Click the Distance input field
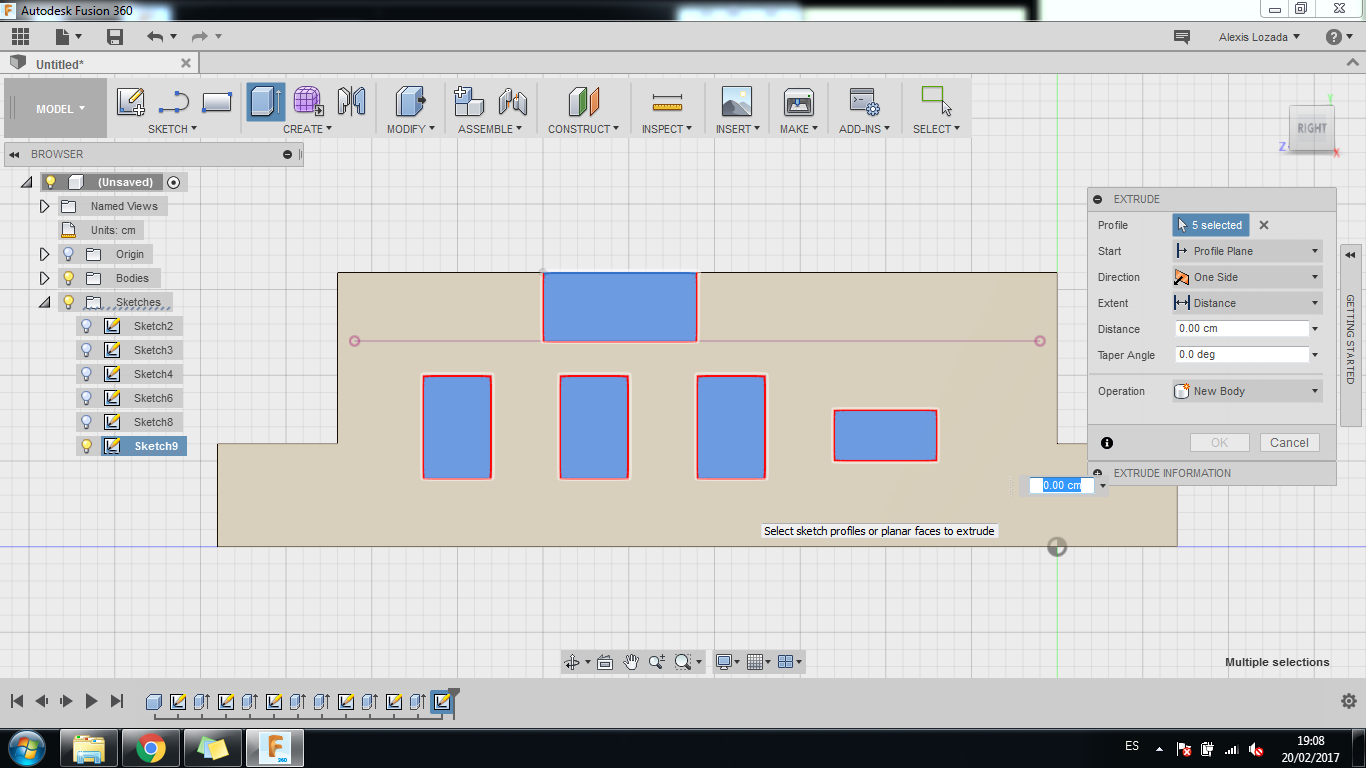The image size is (1366, 768). [x=1242, y=329]
